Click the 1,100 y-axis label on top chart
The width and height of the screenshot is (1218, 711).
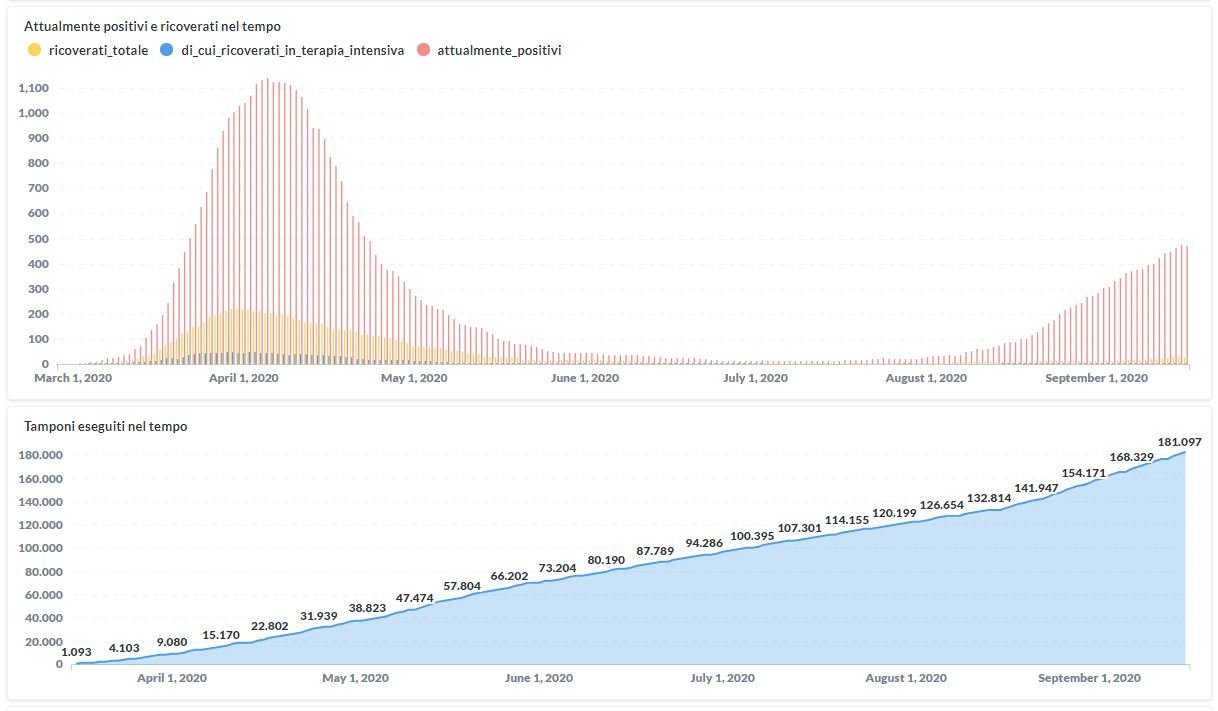coord(34,88)
